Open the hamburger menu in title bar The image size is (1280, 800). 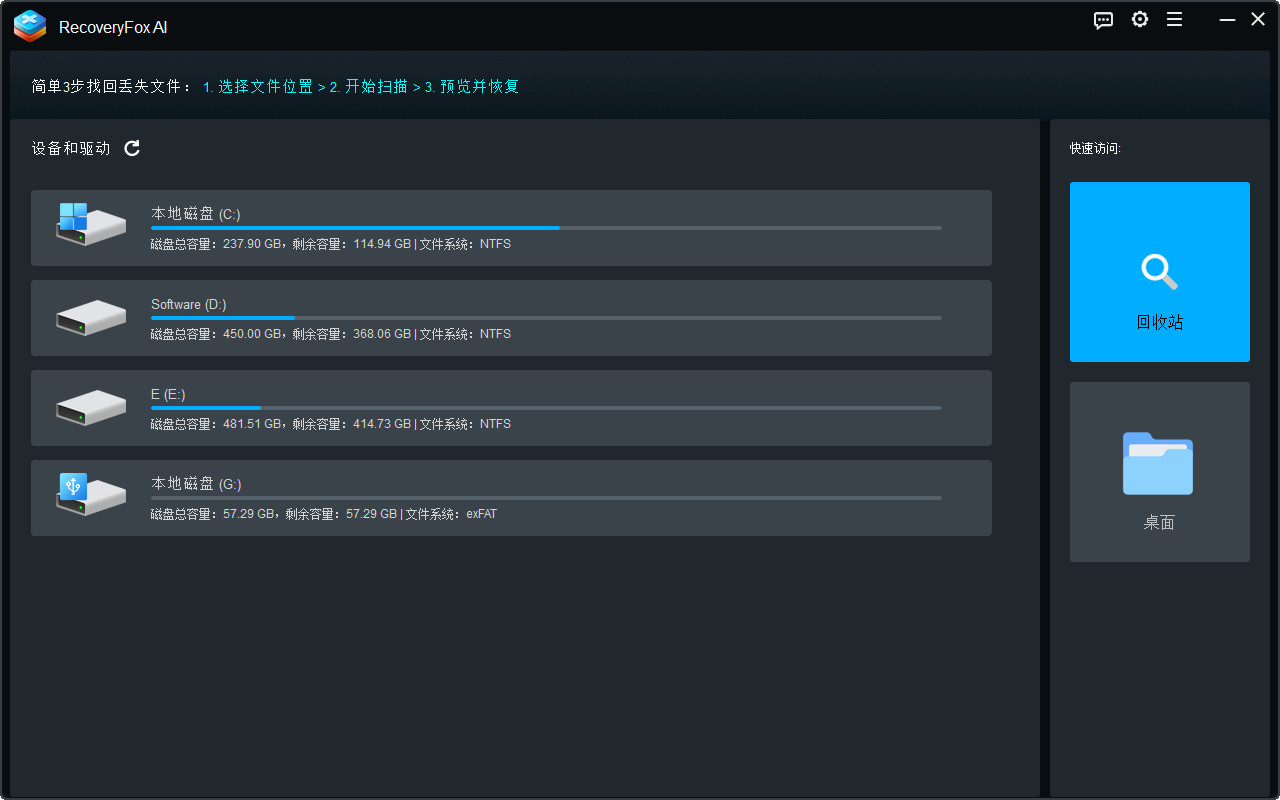click(1175, 20)
